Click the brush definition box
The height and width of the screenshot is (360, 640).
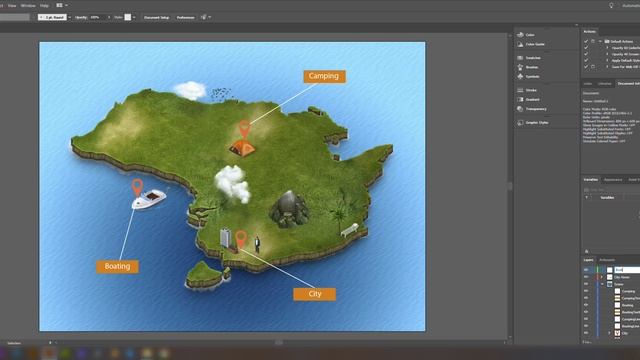[52, 17]
